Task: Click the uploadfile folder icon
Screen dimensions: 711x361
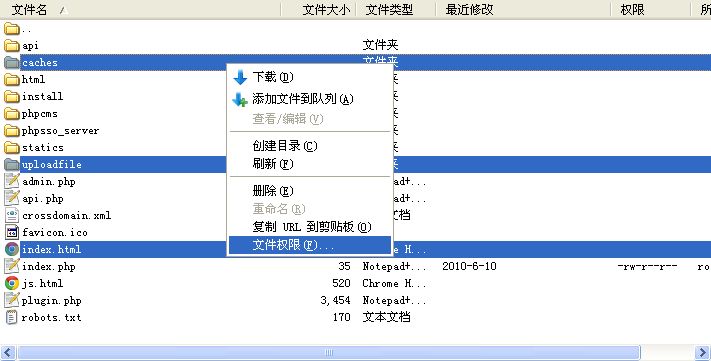Action: [x=12, y=164]
